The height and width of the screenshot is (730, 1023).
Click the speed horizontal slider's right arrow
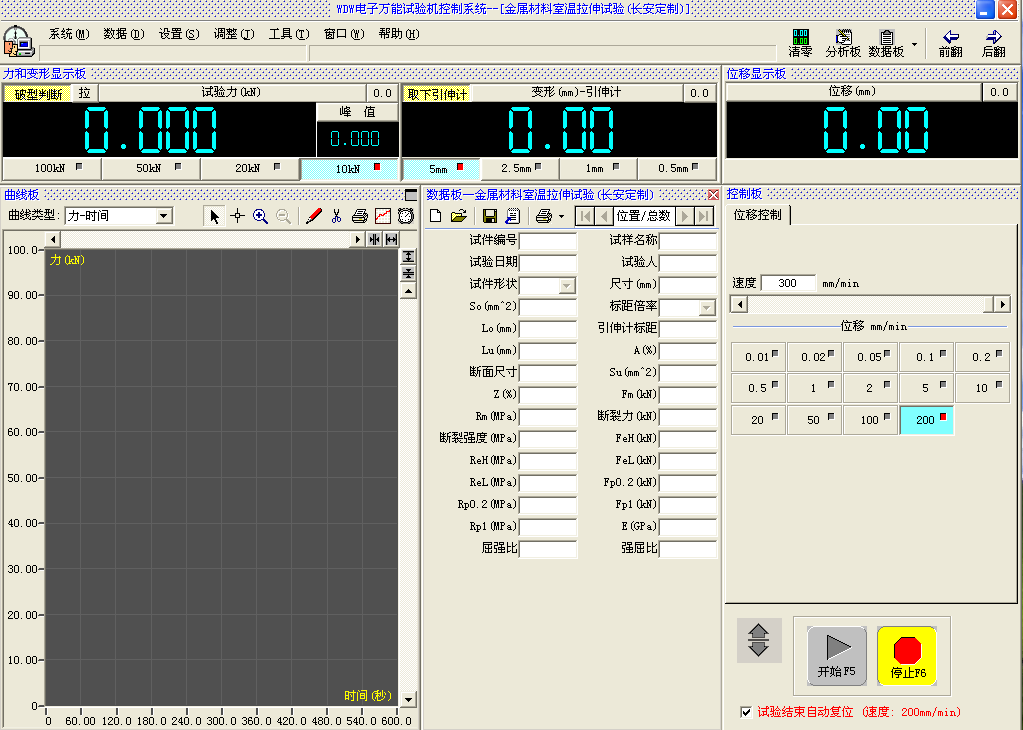[1001, 304]
